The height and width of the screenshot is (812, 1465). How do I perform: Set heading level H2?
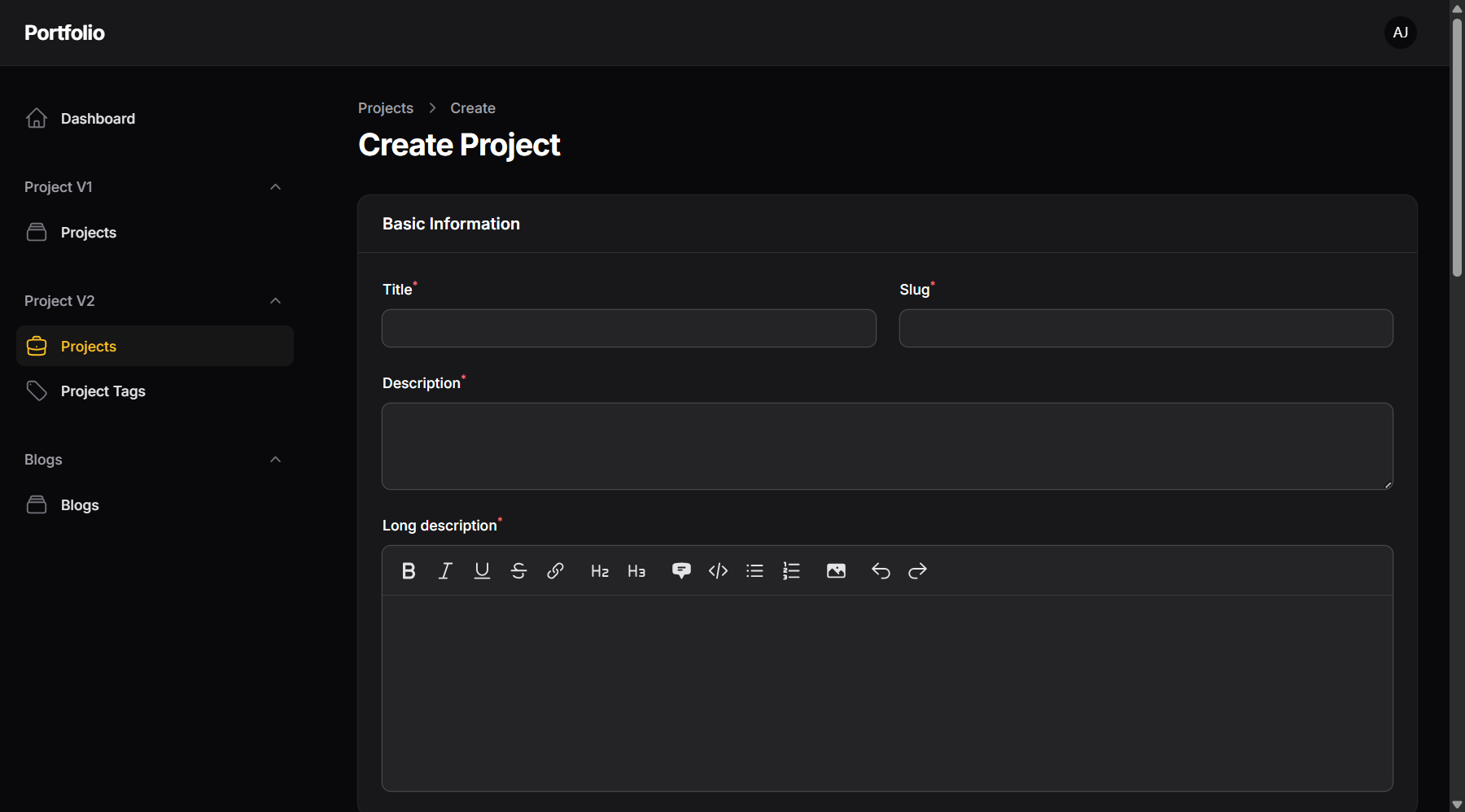[600, 571]
